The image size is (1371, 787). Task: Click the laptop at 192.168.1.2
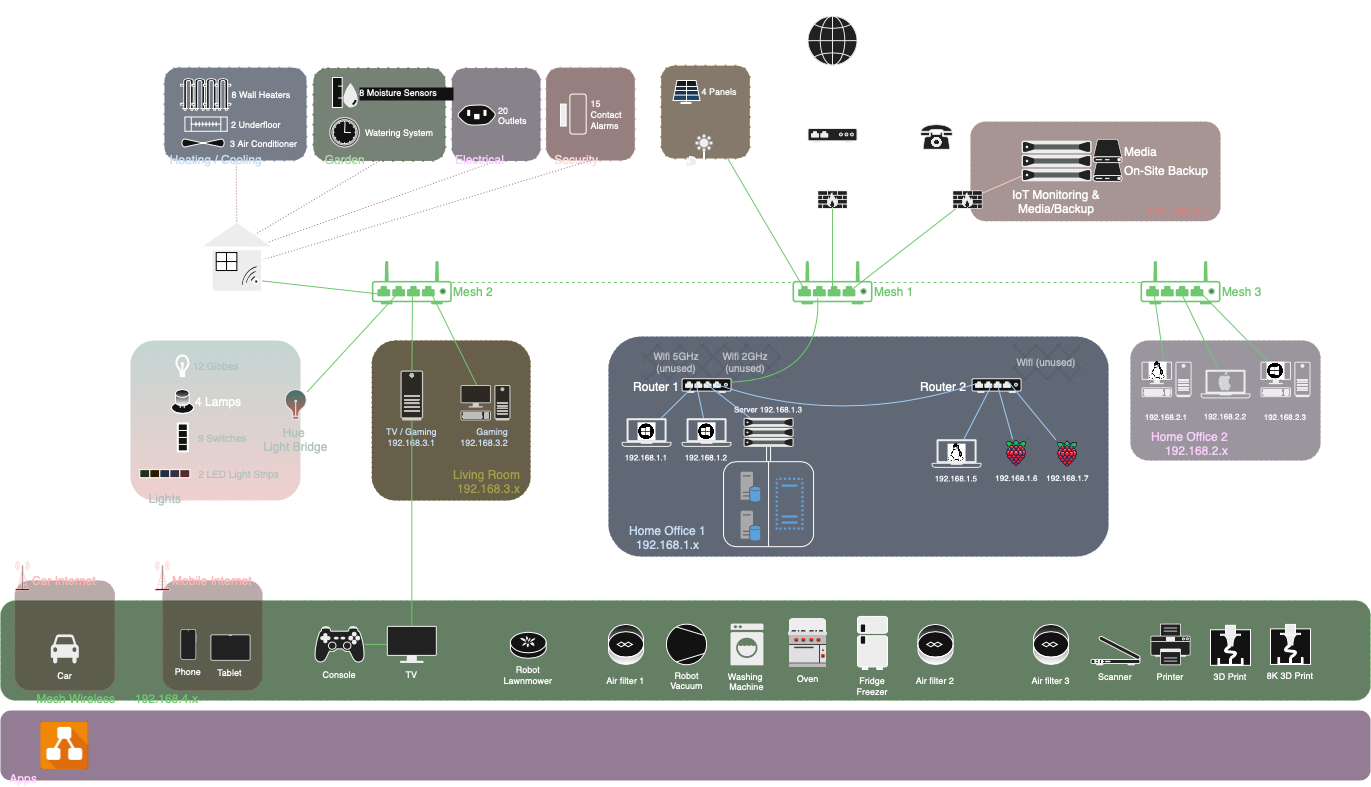705,432
